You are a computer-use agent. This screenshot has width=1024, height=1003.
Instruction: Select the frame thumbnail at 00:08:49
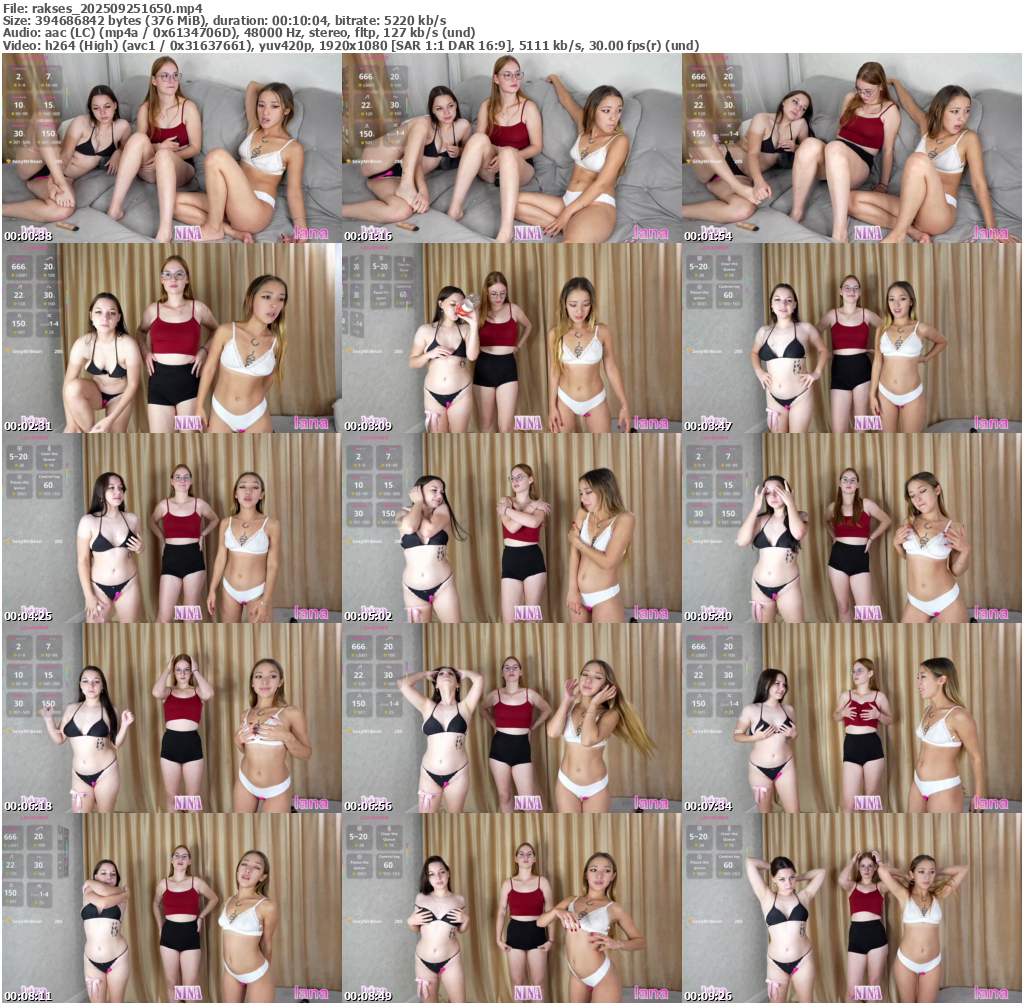511,908
